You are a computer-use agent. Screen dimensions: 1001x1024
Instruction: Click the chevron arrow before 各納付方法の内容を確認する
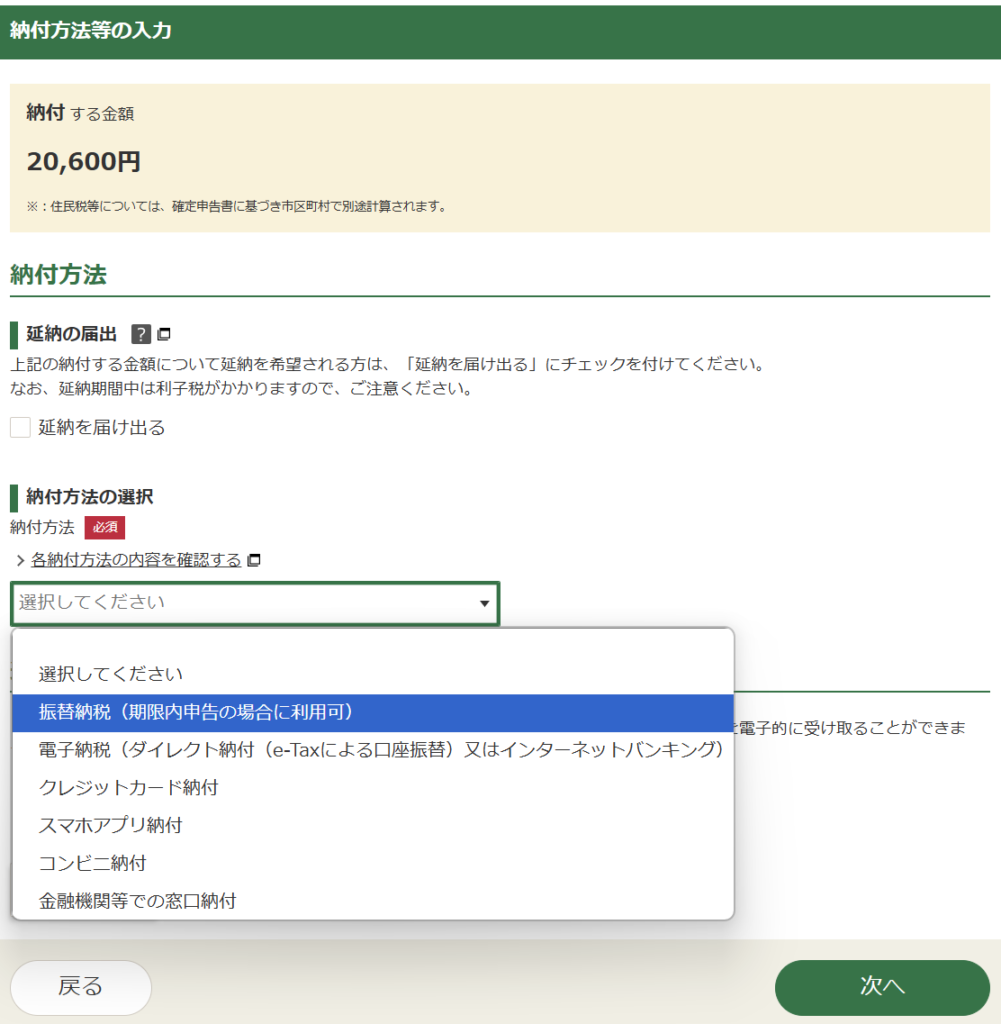point(20,560)
